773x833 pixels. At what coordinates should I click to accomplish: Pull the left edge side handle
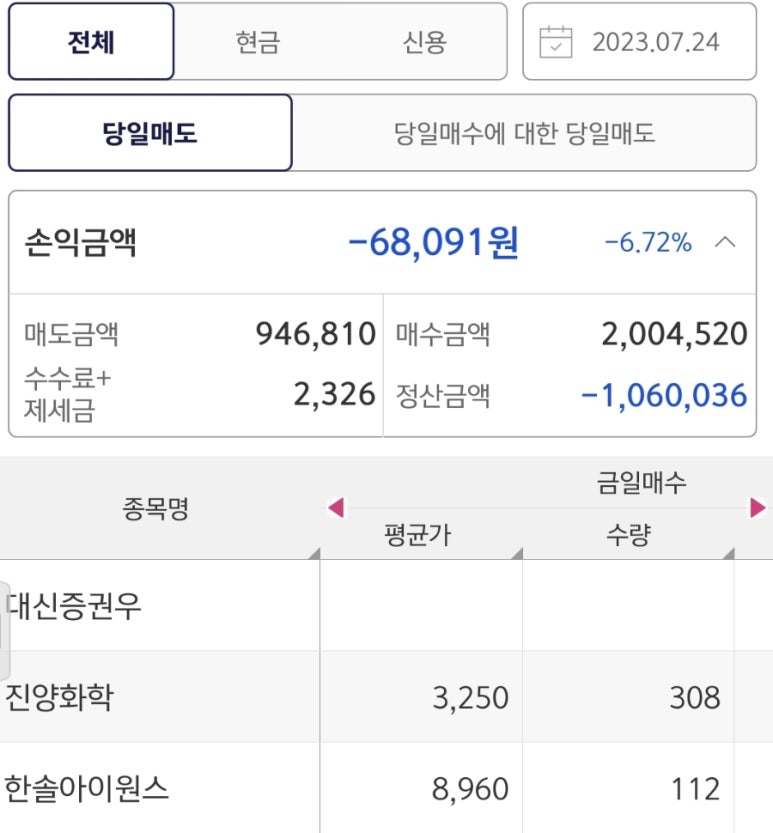(4, 629)
